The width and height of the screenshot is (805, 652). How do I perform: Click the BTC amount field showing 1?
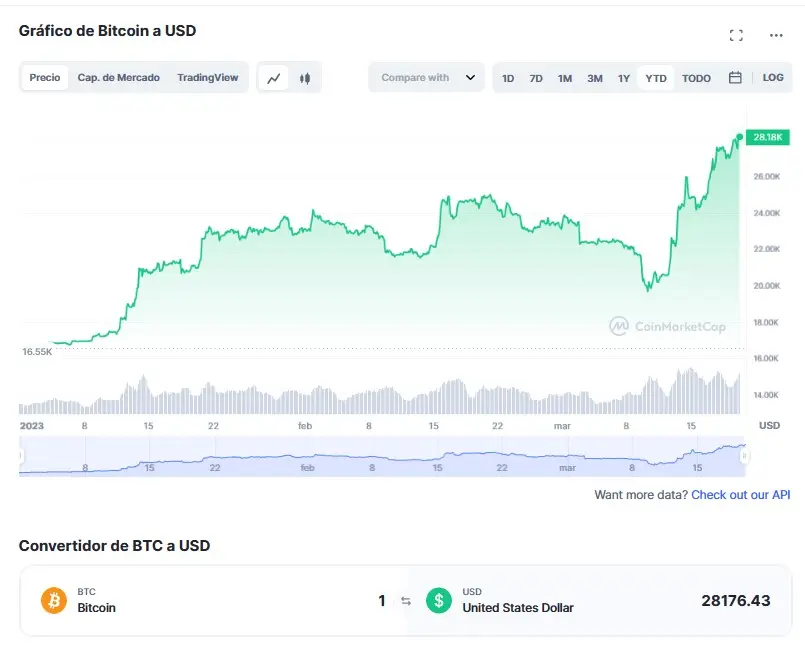click(381, 601)
